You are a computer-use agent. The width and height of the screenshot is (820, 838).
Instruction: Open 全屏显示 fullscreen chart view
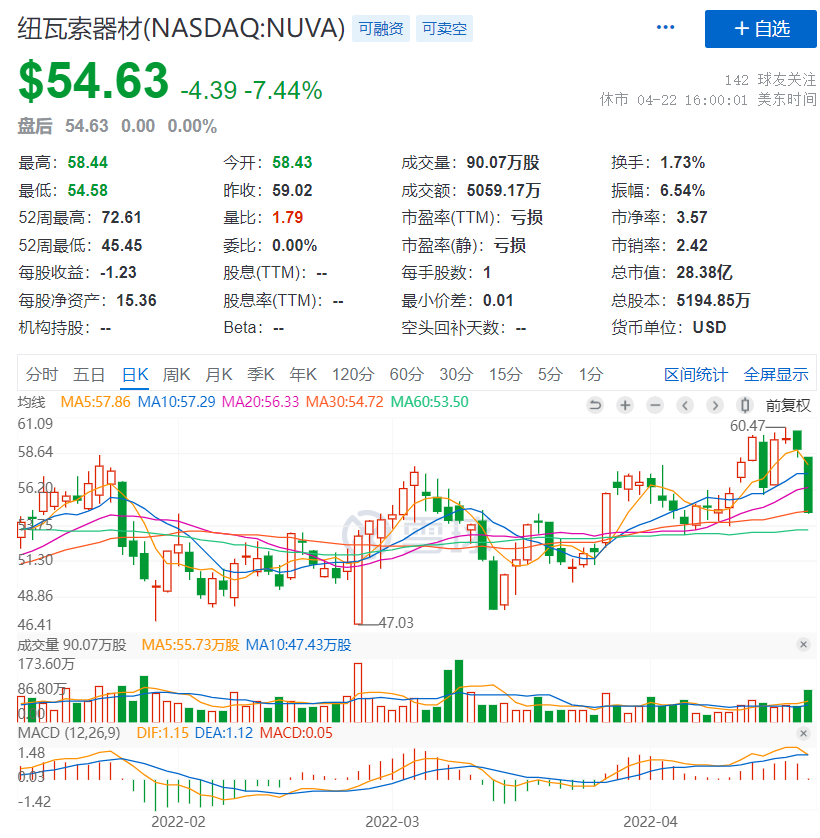point(776,375)
